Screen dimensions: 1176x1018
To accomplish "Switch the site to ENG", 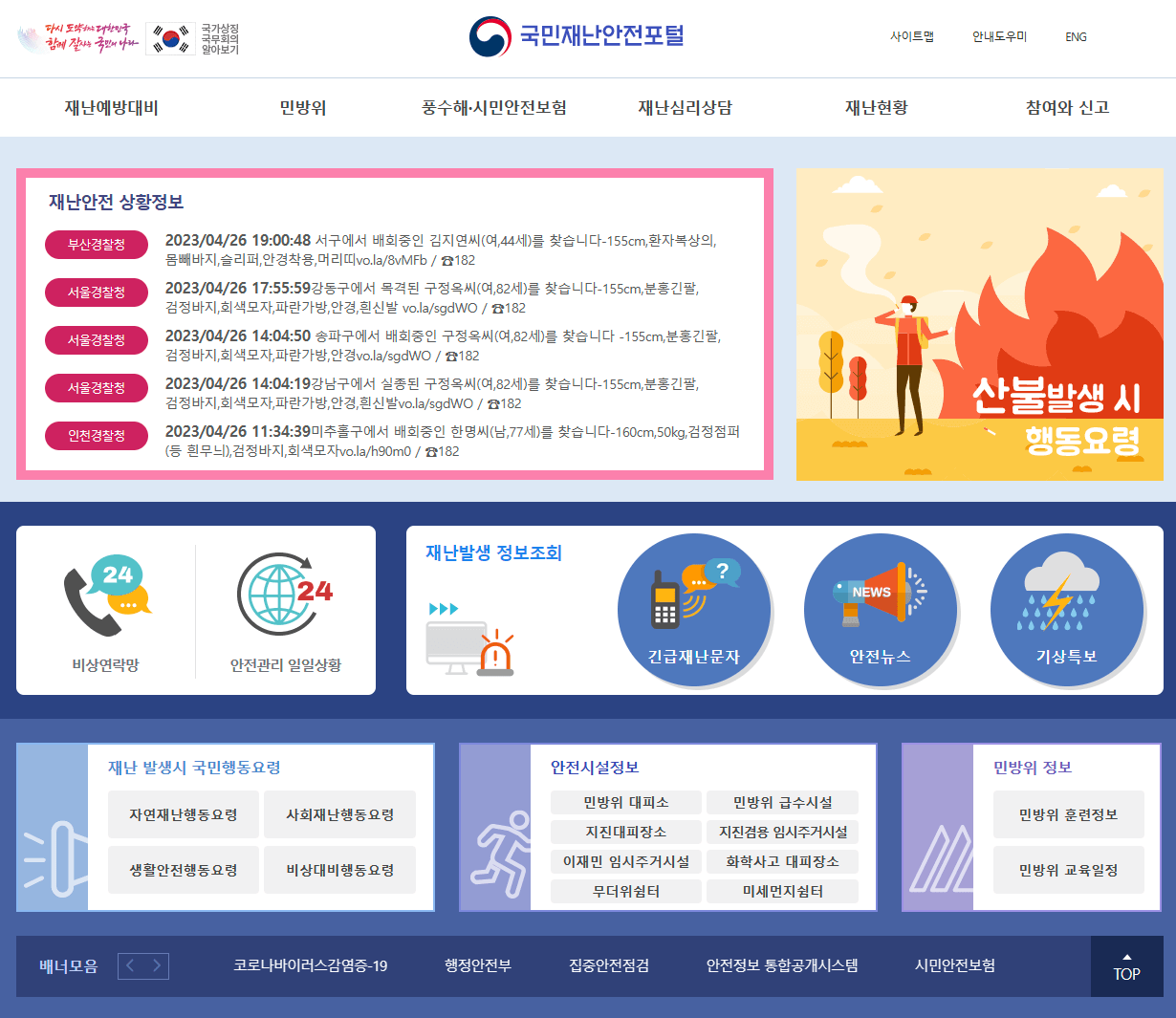I will pyautogui.click(x=1076, y=36).
